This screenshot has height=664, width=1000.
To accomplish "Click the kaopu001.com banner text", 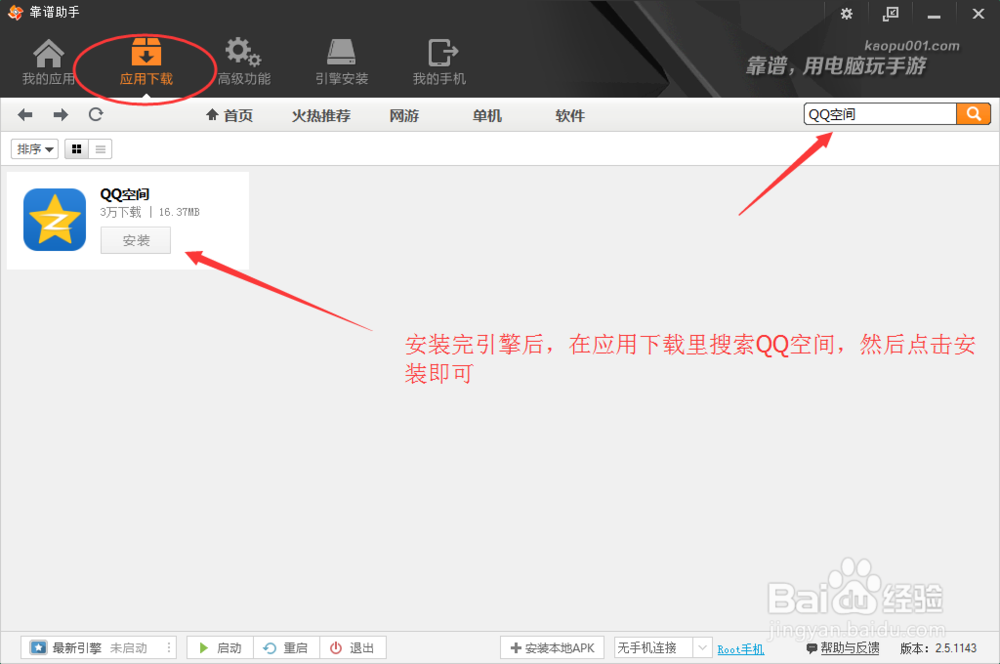I will click(x=912, y=45).
